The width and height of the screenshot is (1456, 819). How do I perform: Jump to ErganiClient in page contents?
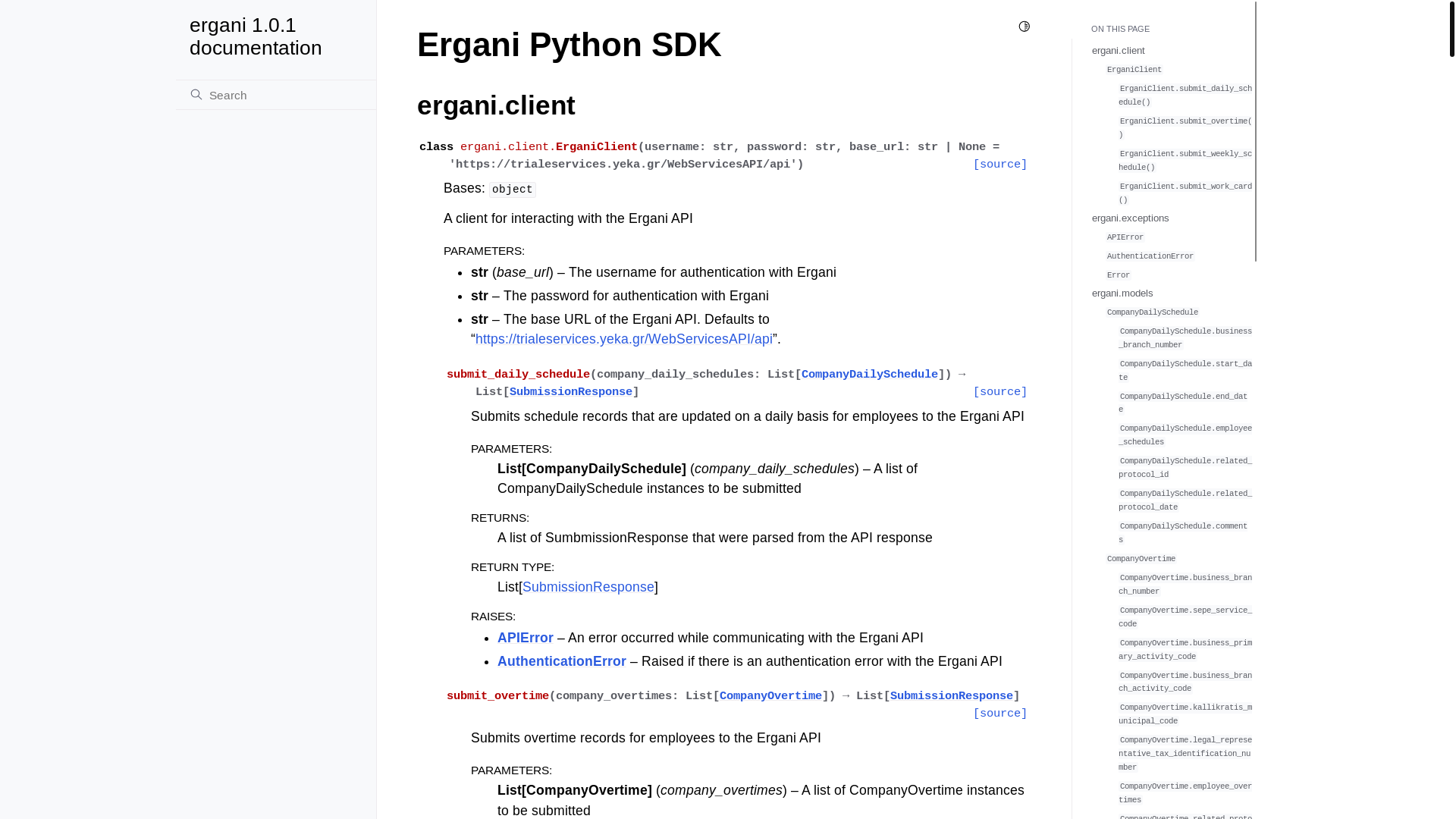coord(1134,70)
